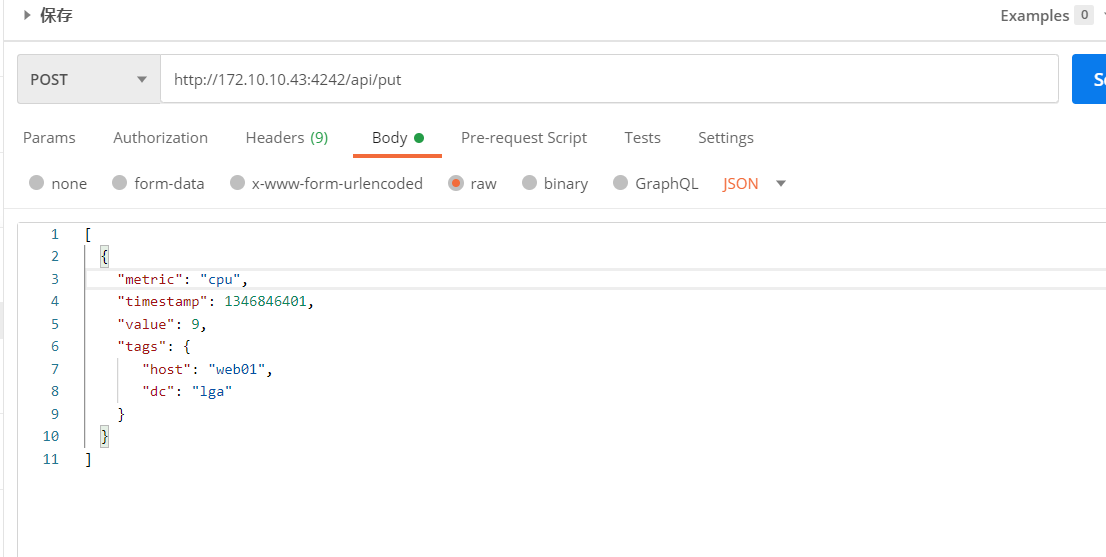Click the blue Send button

click(1089, 80)
